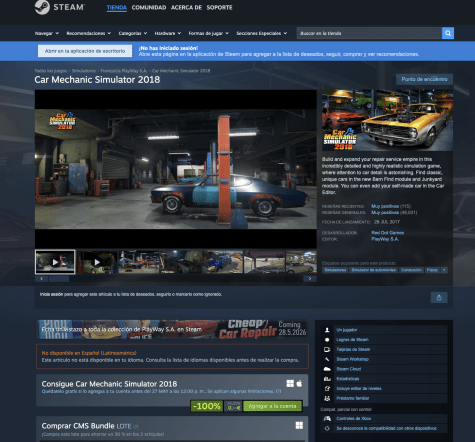Click the Préstamo familiar people icon
The image size is (475, 442).
(327, 398)
